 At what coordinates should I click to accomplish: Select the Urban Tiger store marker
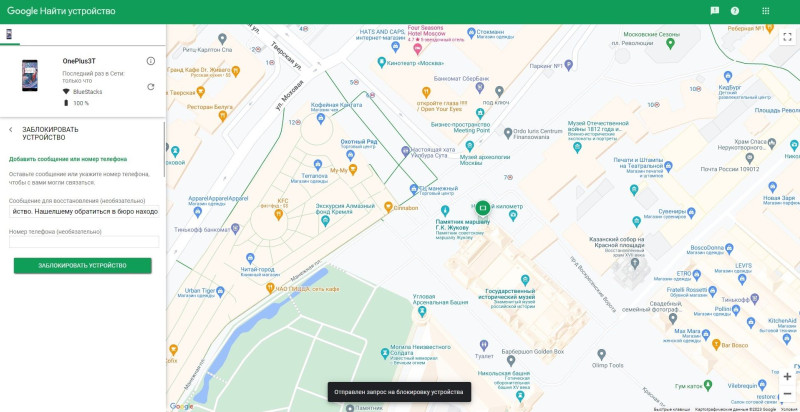(x=220, y=292)
